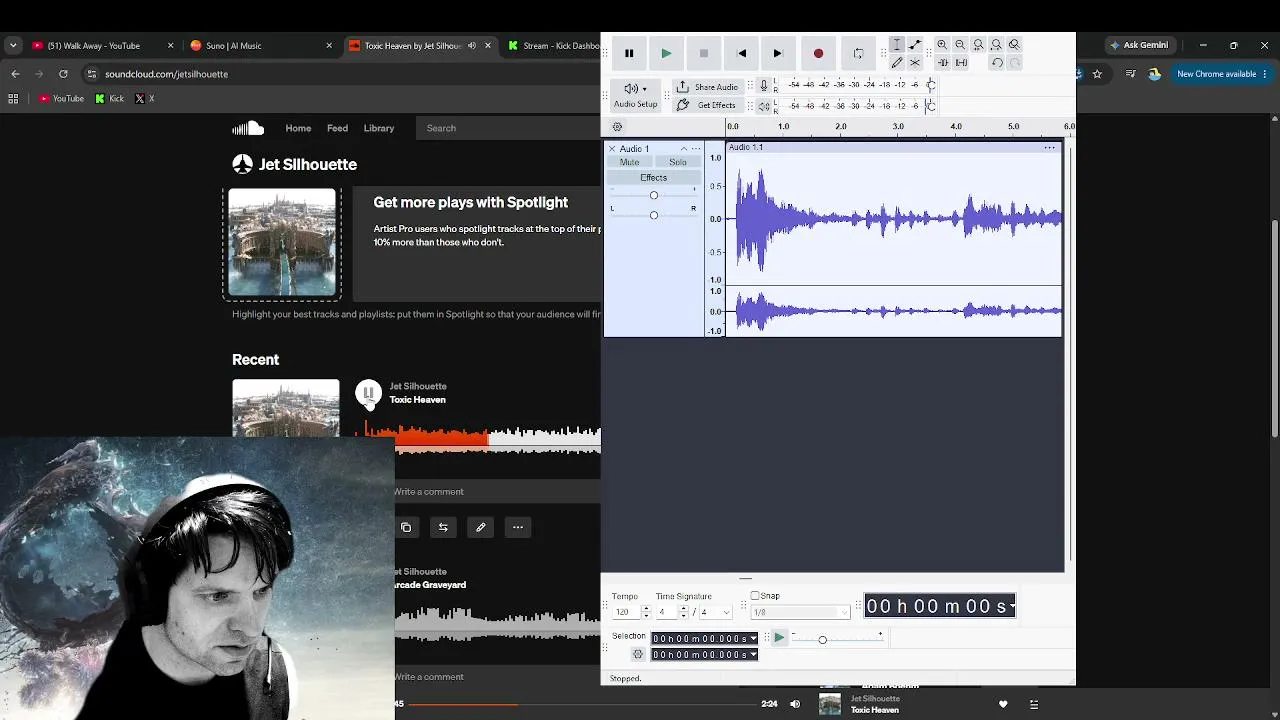Select the Draw pencil tool
Viewport: 1280px width, 720px height.
[897, 63]
